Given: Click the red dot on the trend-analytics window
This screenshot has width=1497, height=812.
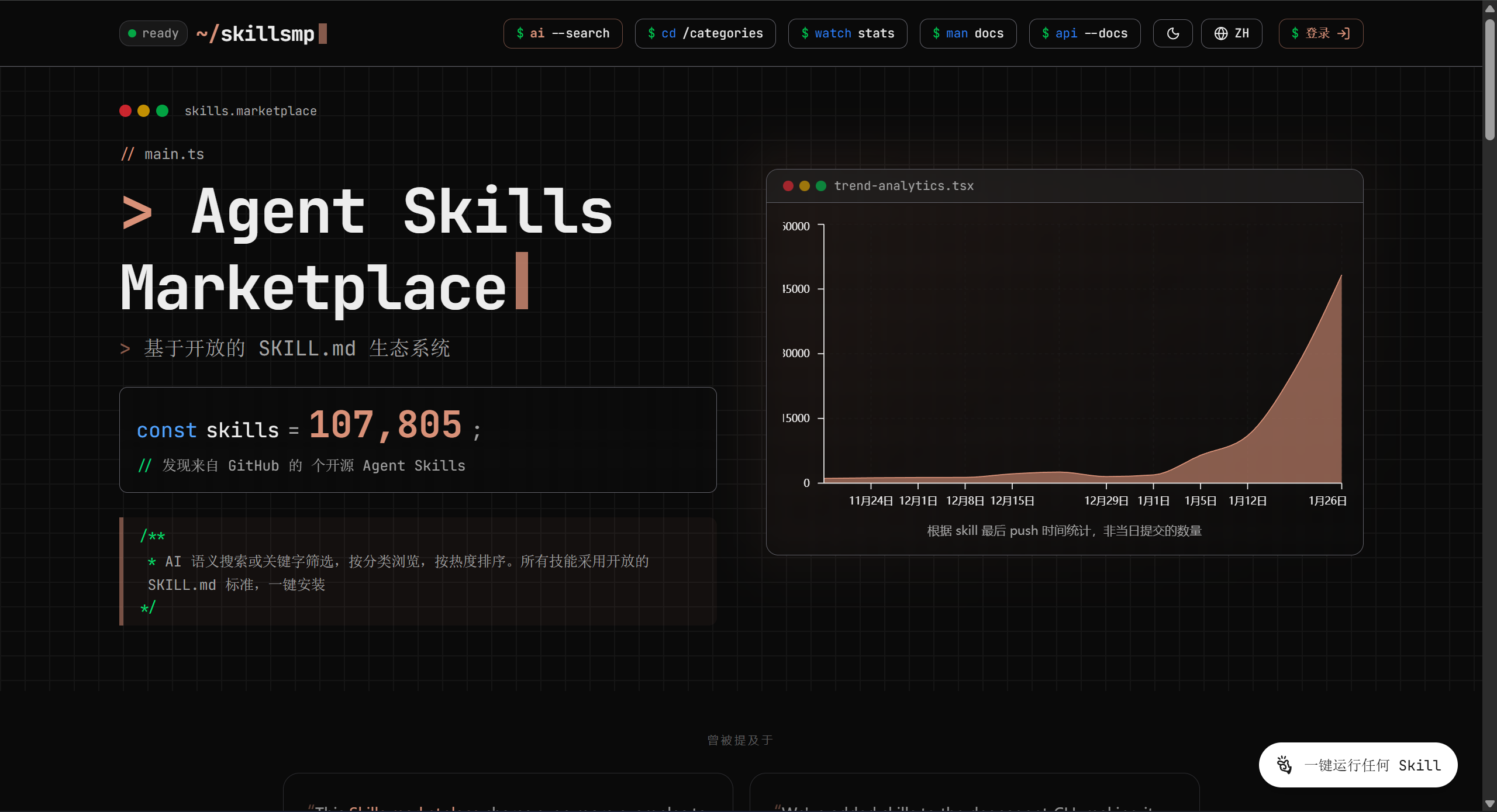Looking at the screenshot, I should [x=788, y=186].
